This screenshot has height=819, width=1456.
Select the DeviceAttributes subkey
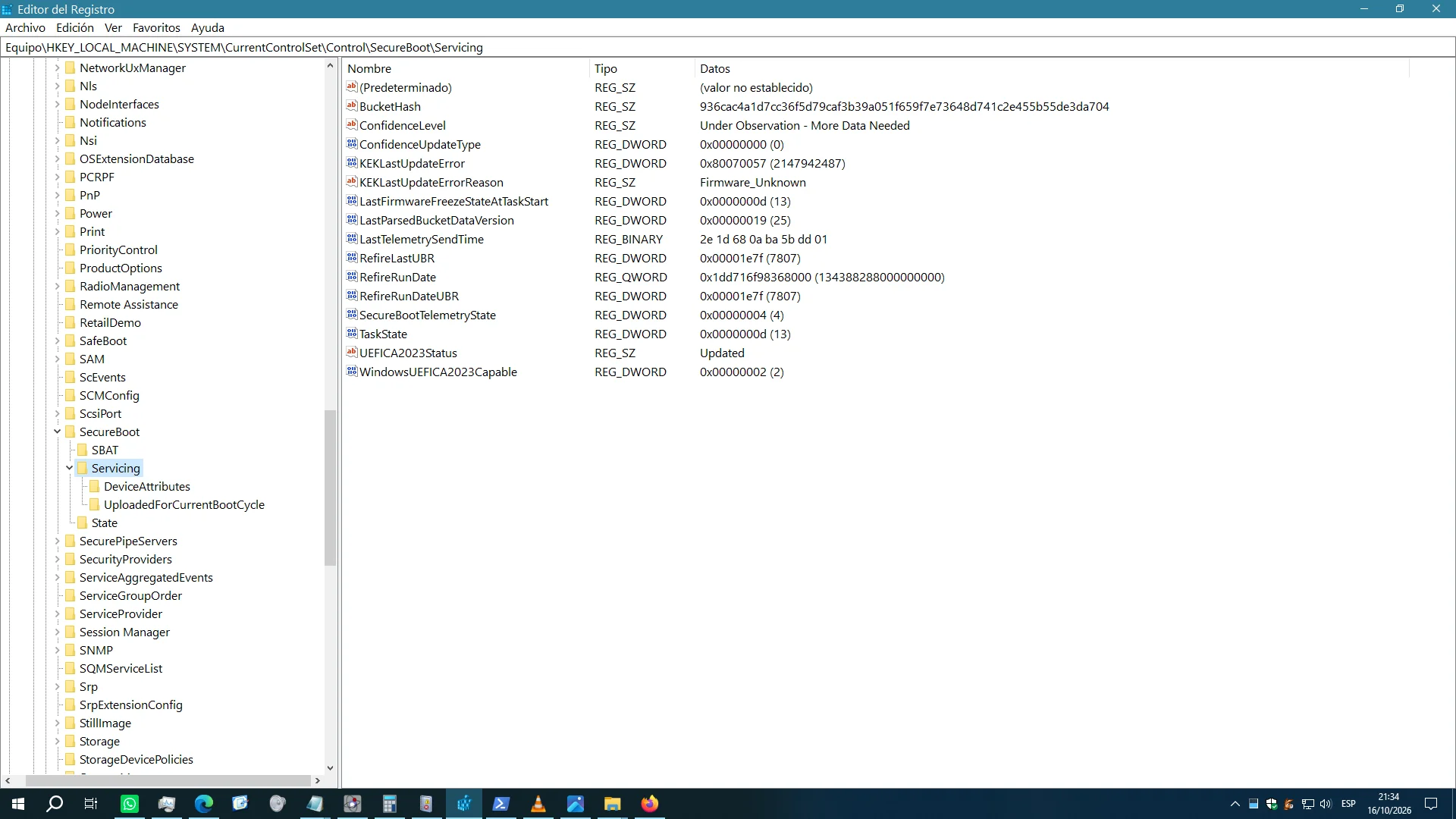(x=147, y=486)
